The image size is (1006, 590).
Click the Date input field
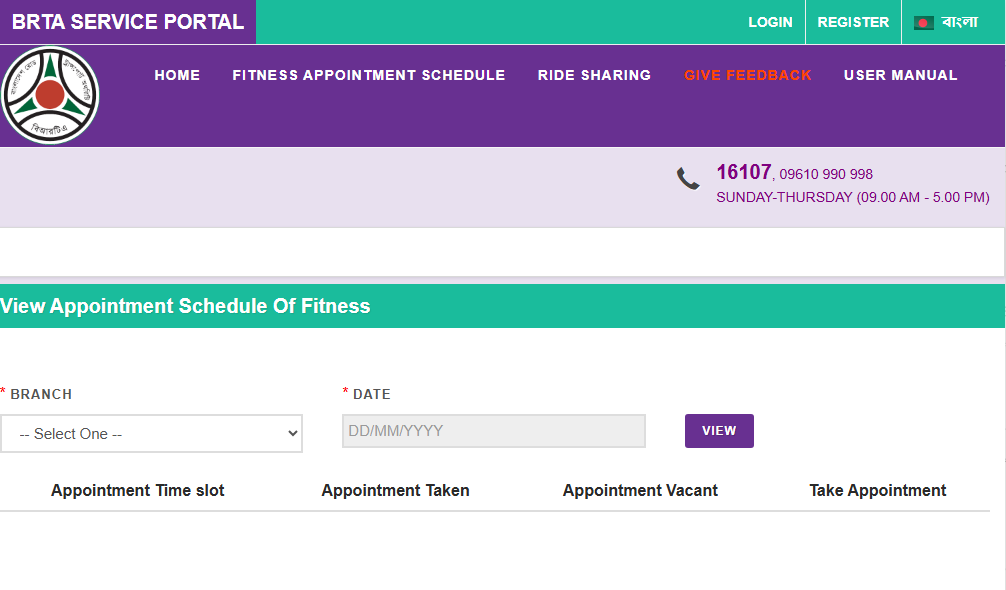[x=493, y=431]
